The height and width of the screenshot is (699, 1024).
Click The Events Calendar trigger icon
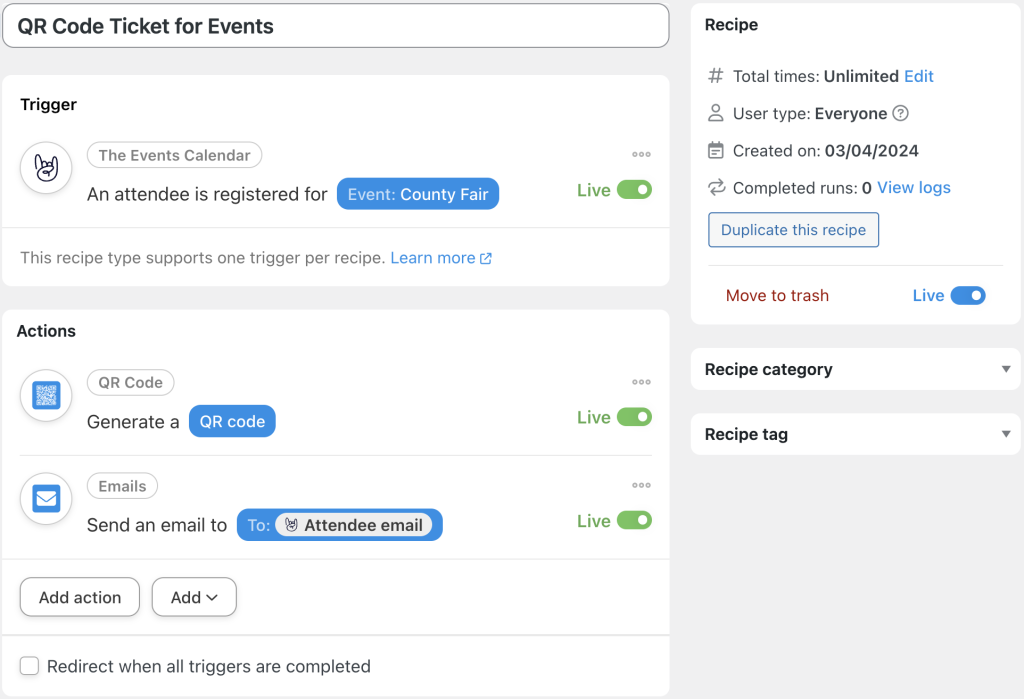47,167
